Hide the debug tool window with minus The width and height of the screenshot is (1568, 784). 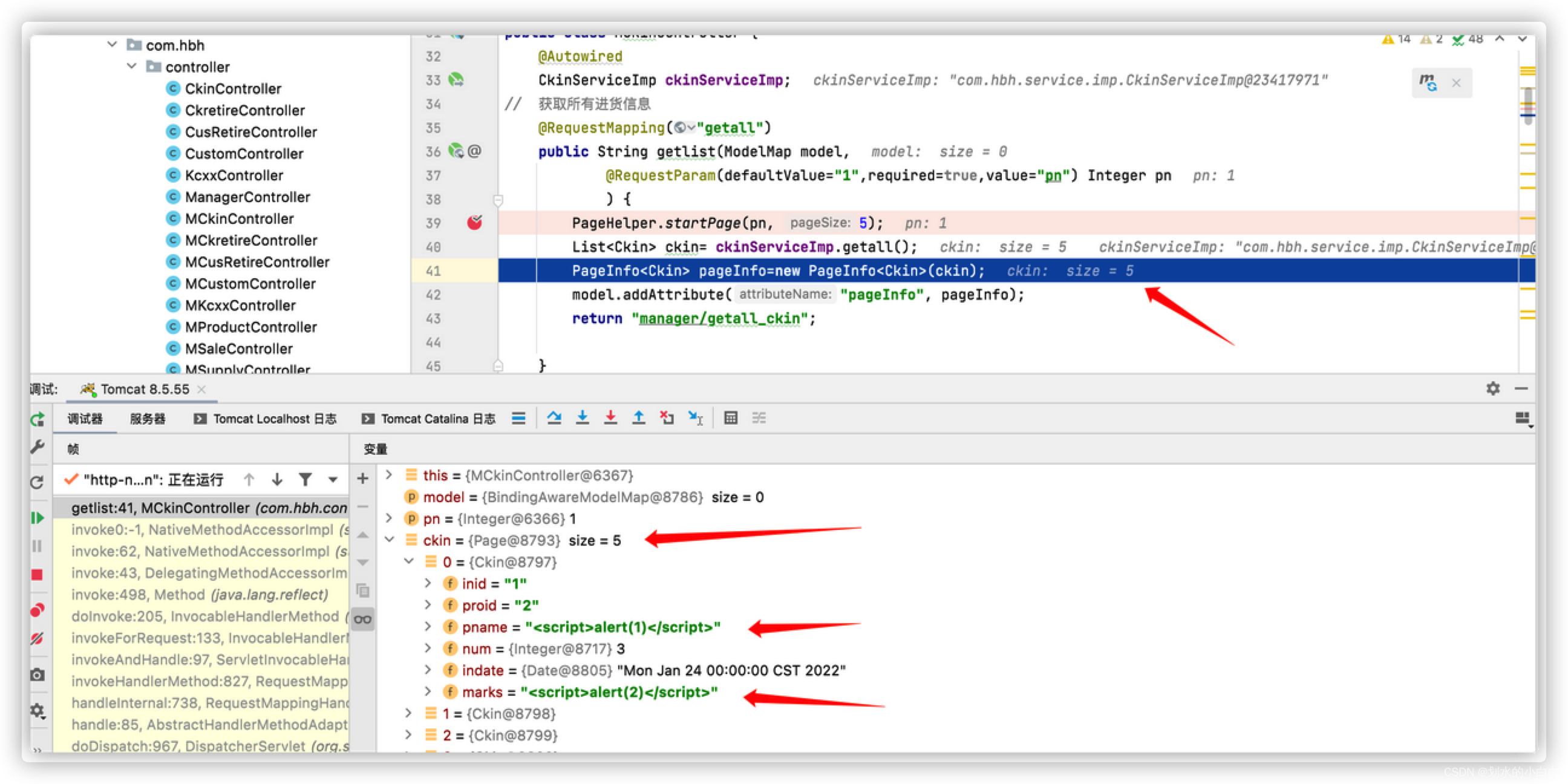[1521, 388]
